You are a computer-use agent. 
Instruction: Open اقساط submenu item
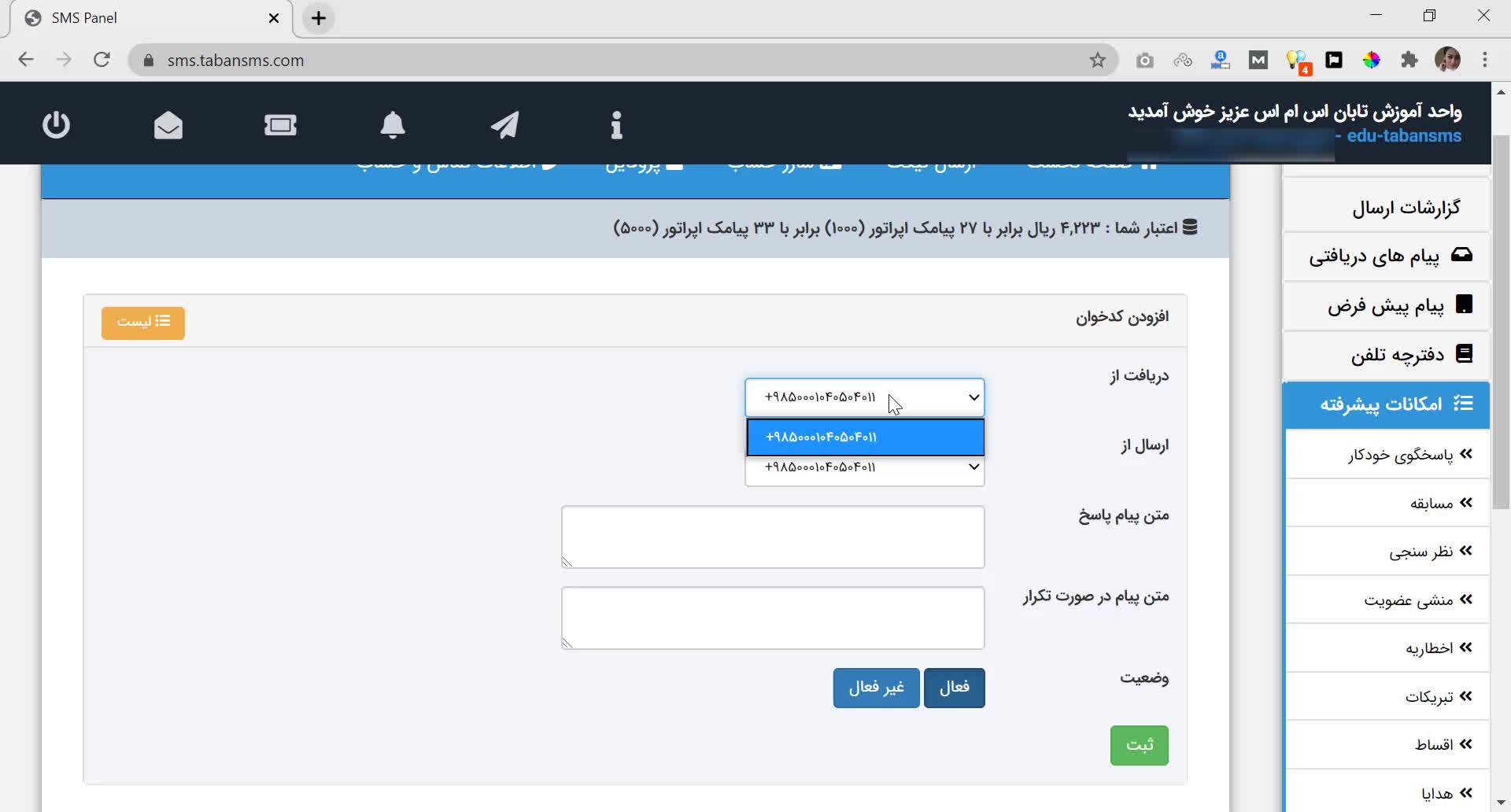coord(1387,745)
